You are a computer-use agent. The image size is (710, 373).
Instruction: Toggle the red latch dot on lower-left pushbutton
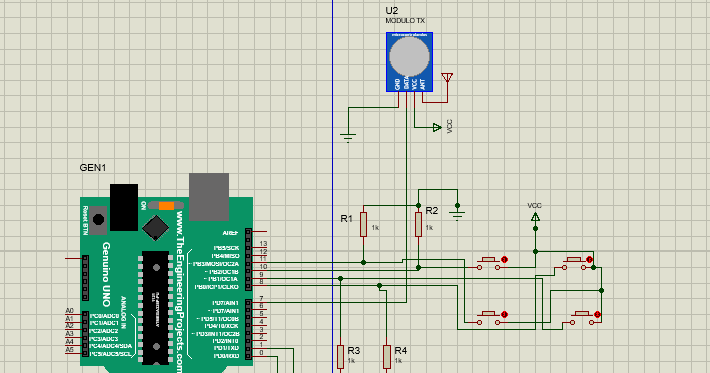coord(504,314)
